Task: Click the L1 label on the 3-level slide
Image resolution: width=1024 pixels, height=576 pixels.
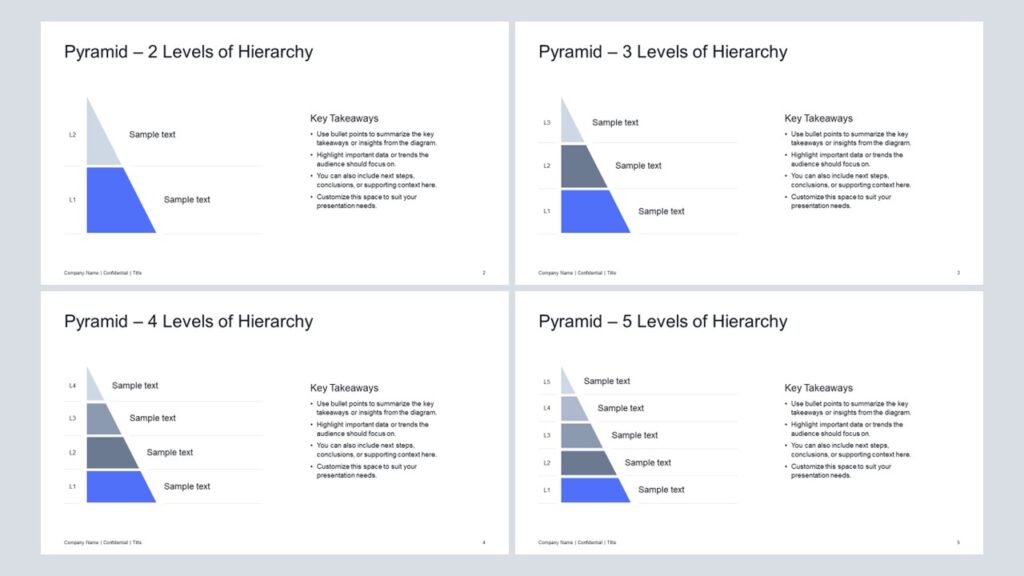Action: point(547,212)
